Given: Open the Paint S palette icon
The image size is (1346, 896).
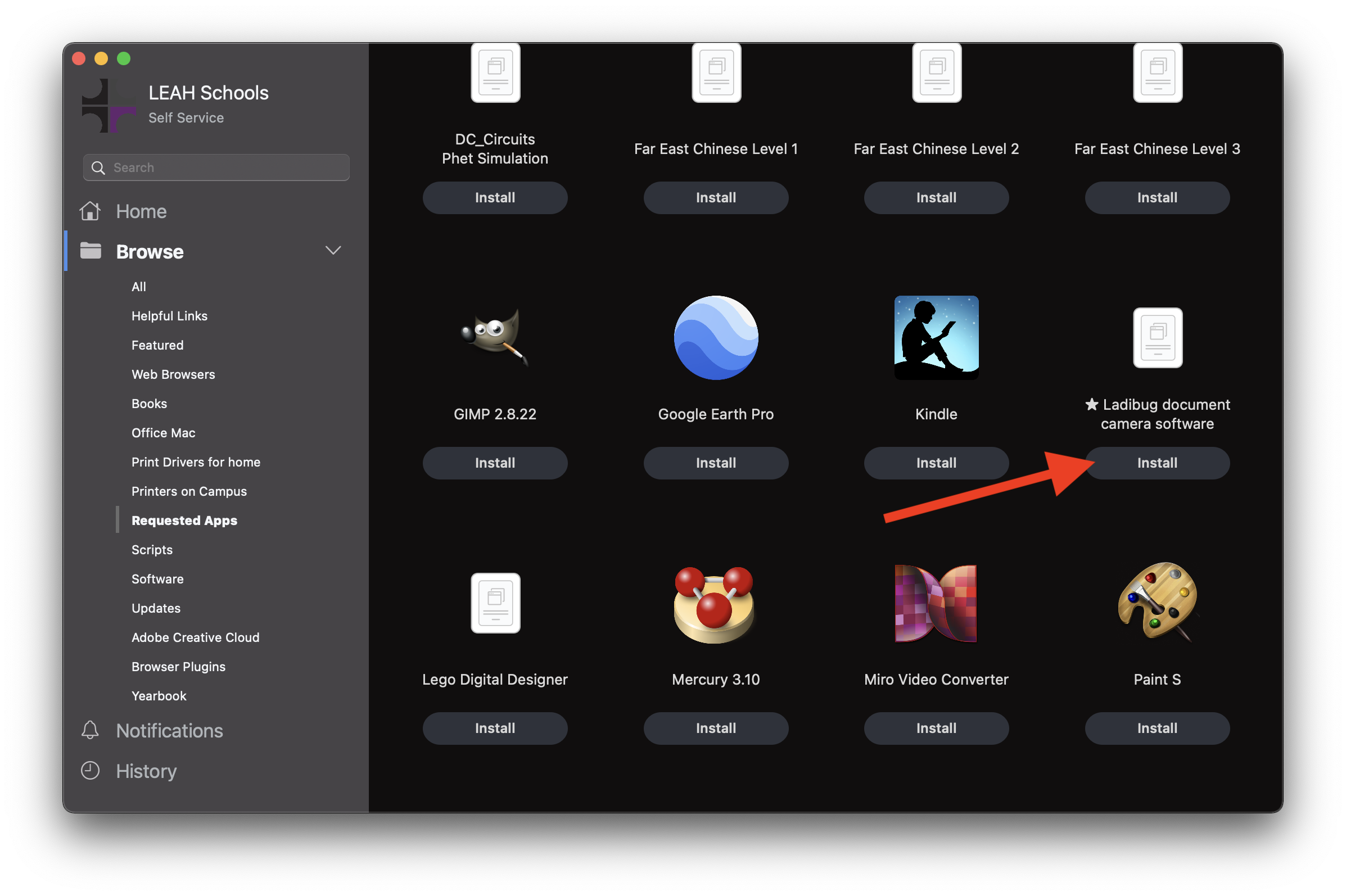Looking at the screenshot, I should pyautogui.click(x=1158, y=601).
